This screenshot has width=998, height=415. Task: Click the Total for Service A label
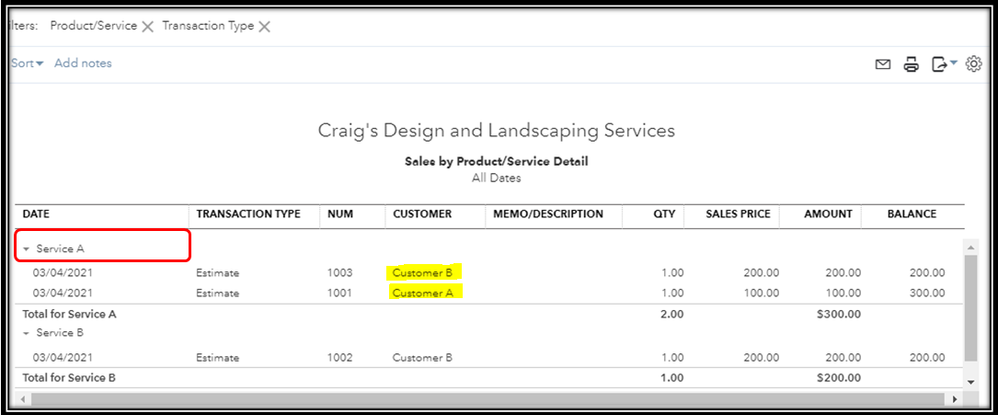coord(69,314)
